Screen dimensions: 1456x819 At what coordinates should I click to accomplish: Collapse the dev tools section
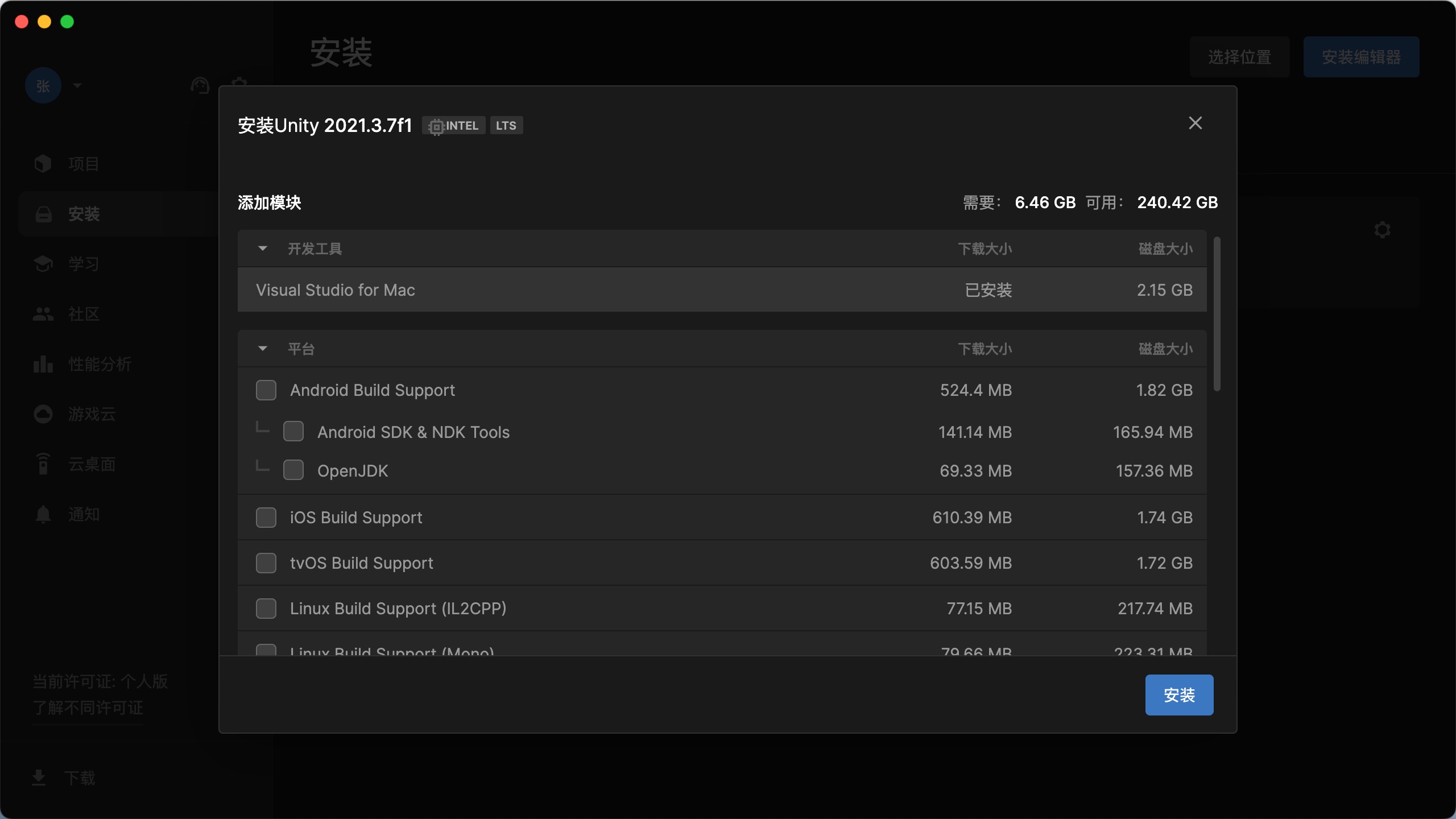point(262,249)
